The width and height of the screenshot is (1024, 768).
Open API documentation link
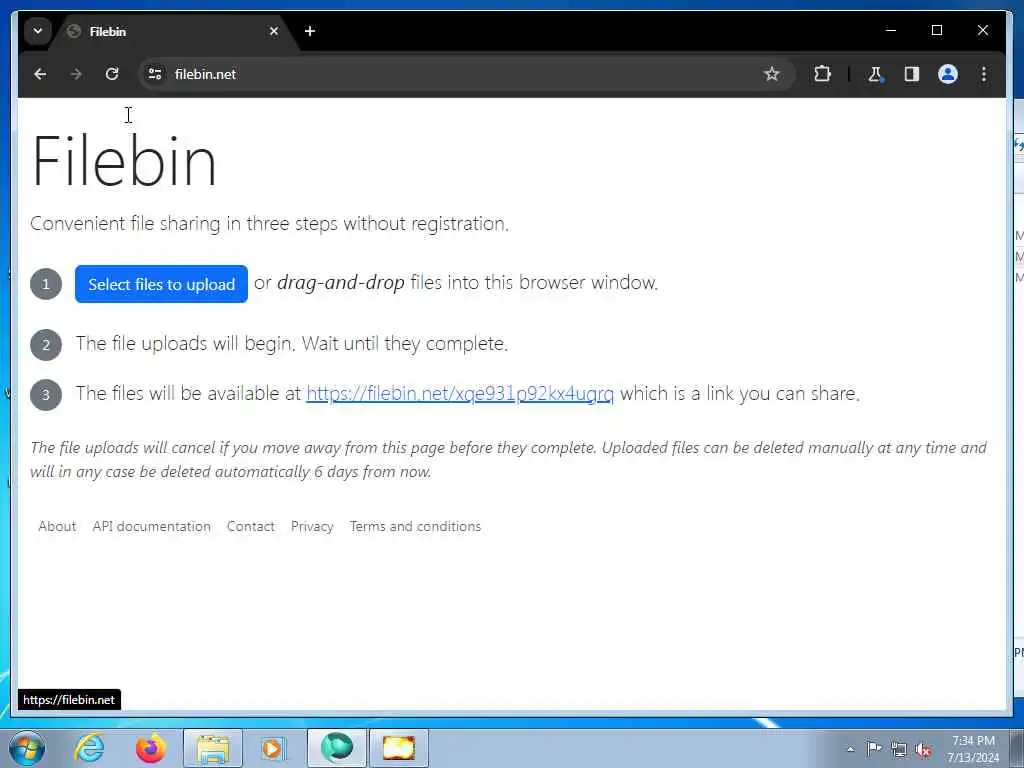152,526
